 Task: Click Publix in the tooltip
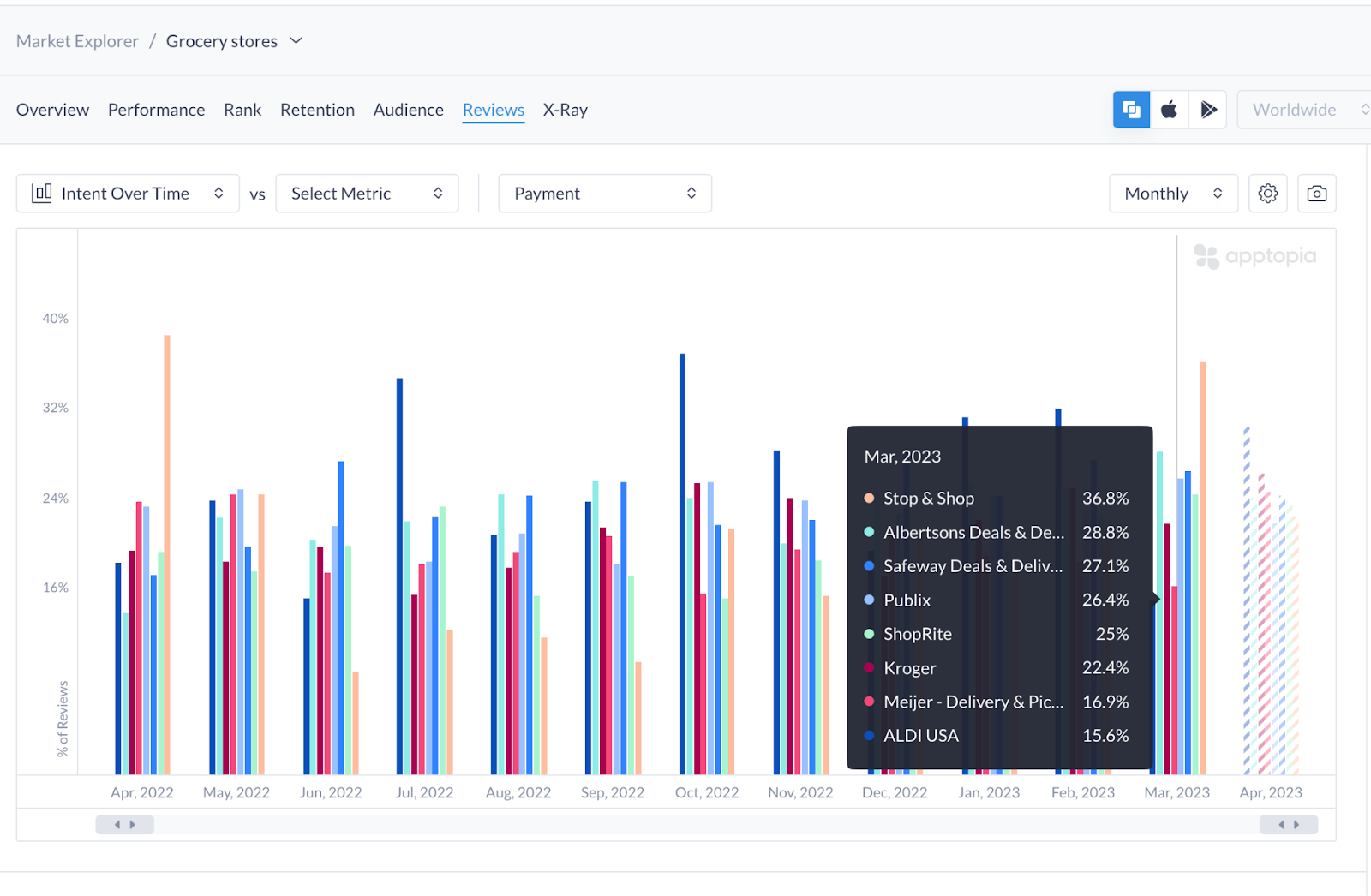click(x=907, y=600)
